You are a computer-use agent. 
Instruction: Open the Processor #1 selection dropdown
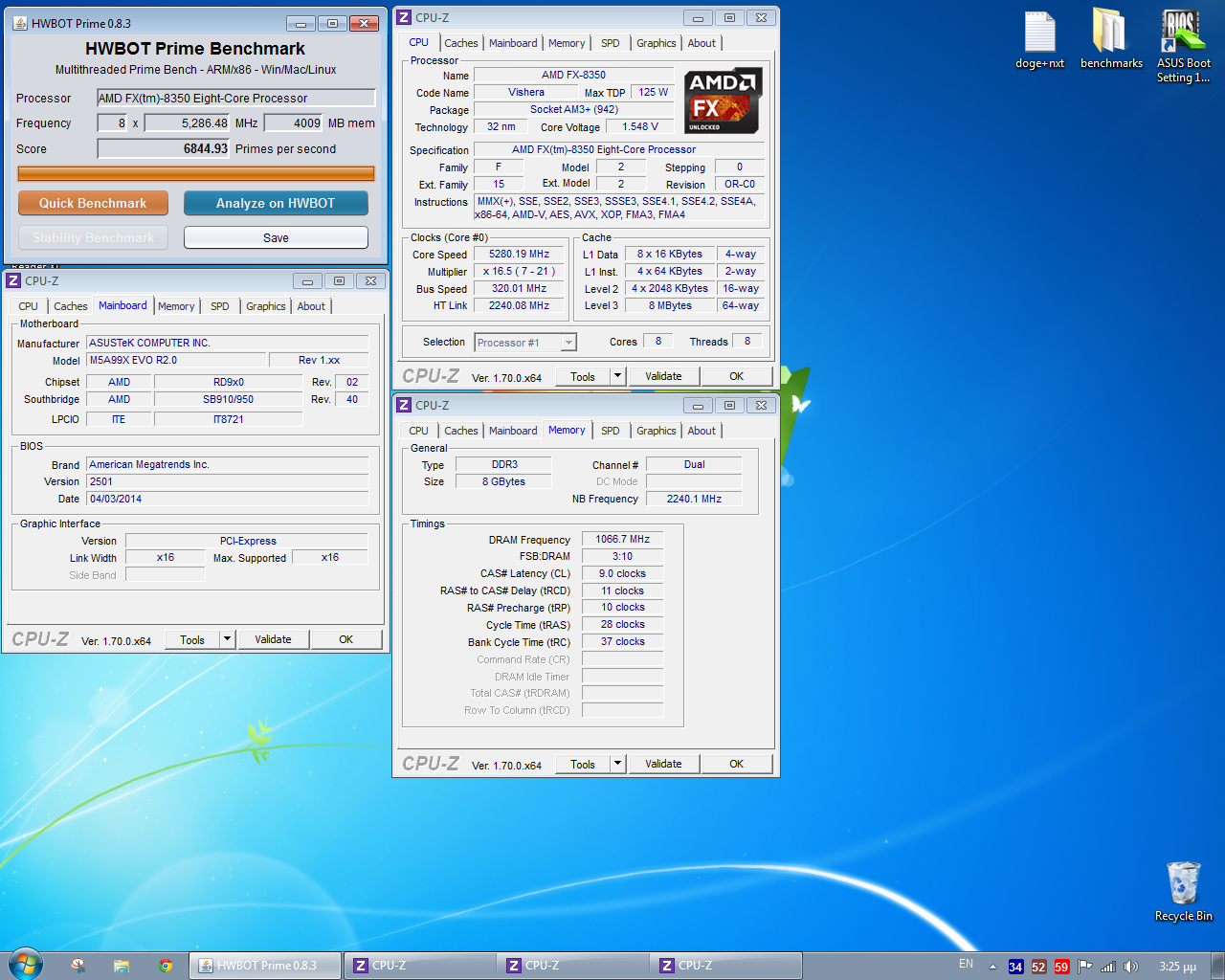(525, 343)
